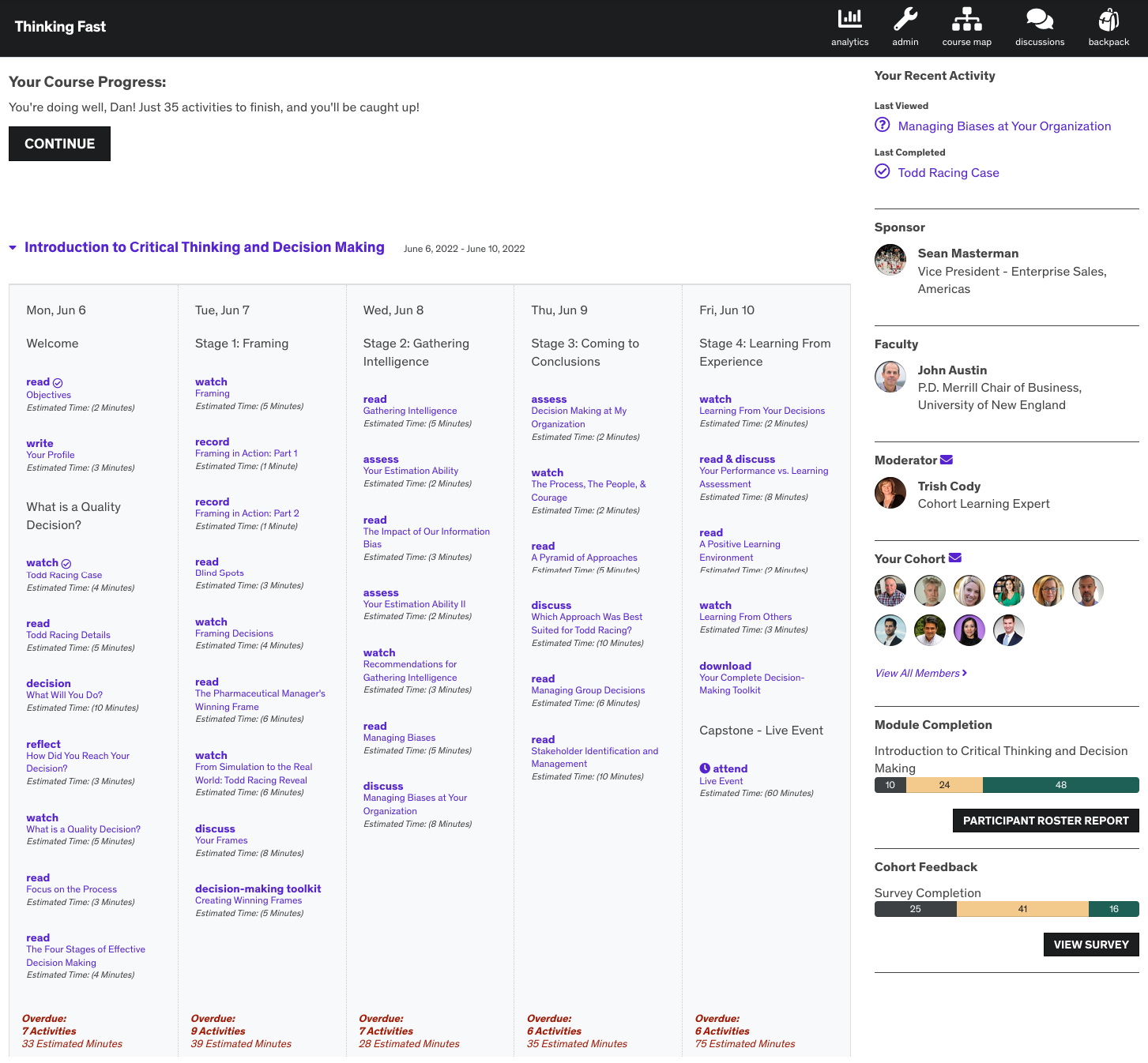
Task: Open the discussions chat bubbles icon
Action: tap(1039, 18)
